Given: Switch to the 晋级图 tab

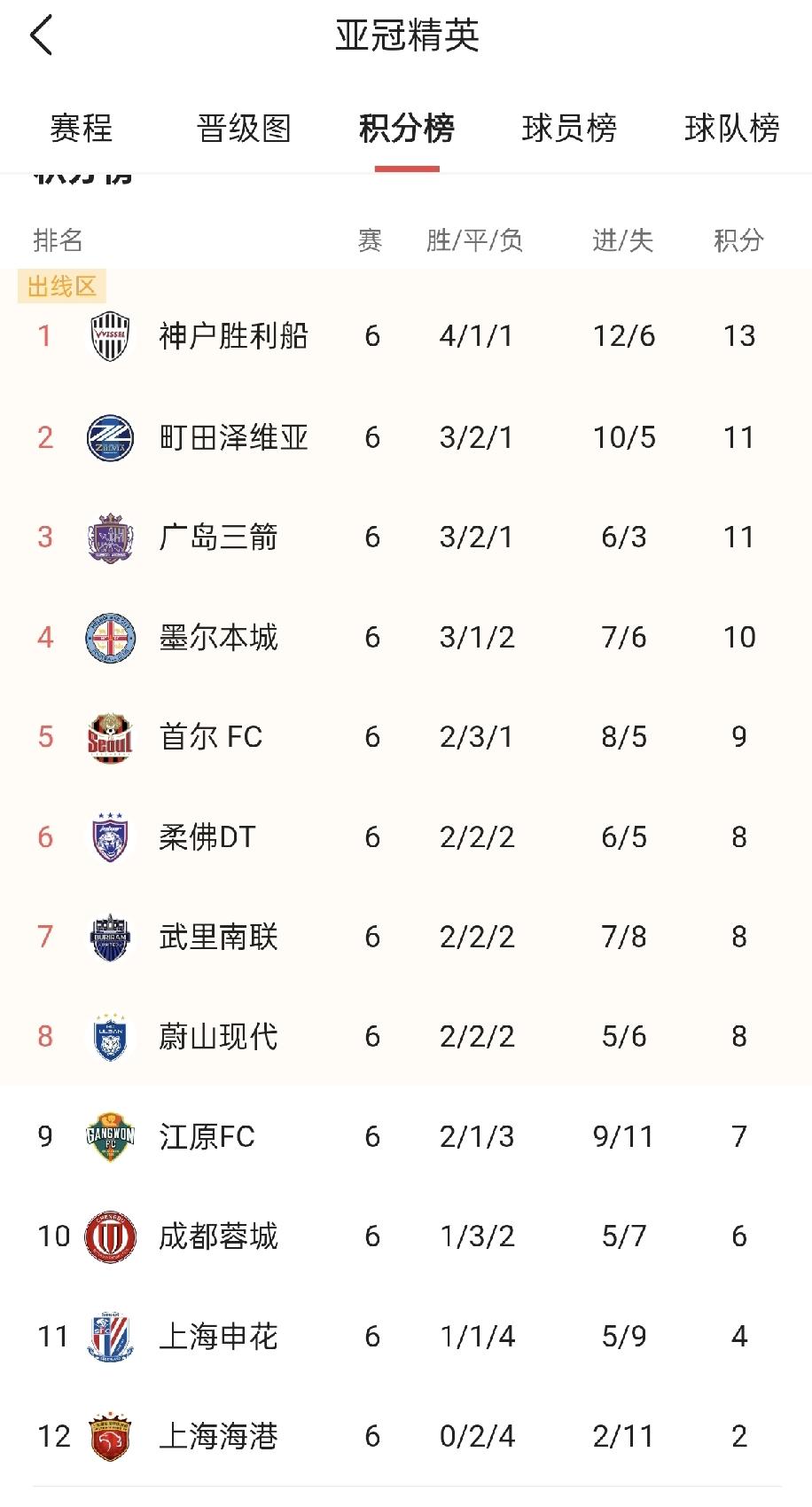Looking at the screenshot, I should click(x=244, y=129).
